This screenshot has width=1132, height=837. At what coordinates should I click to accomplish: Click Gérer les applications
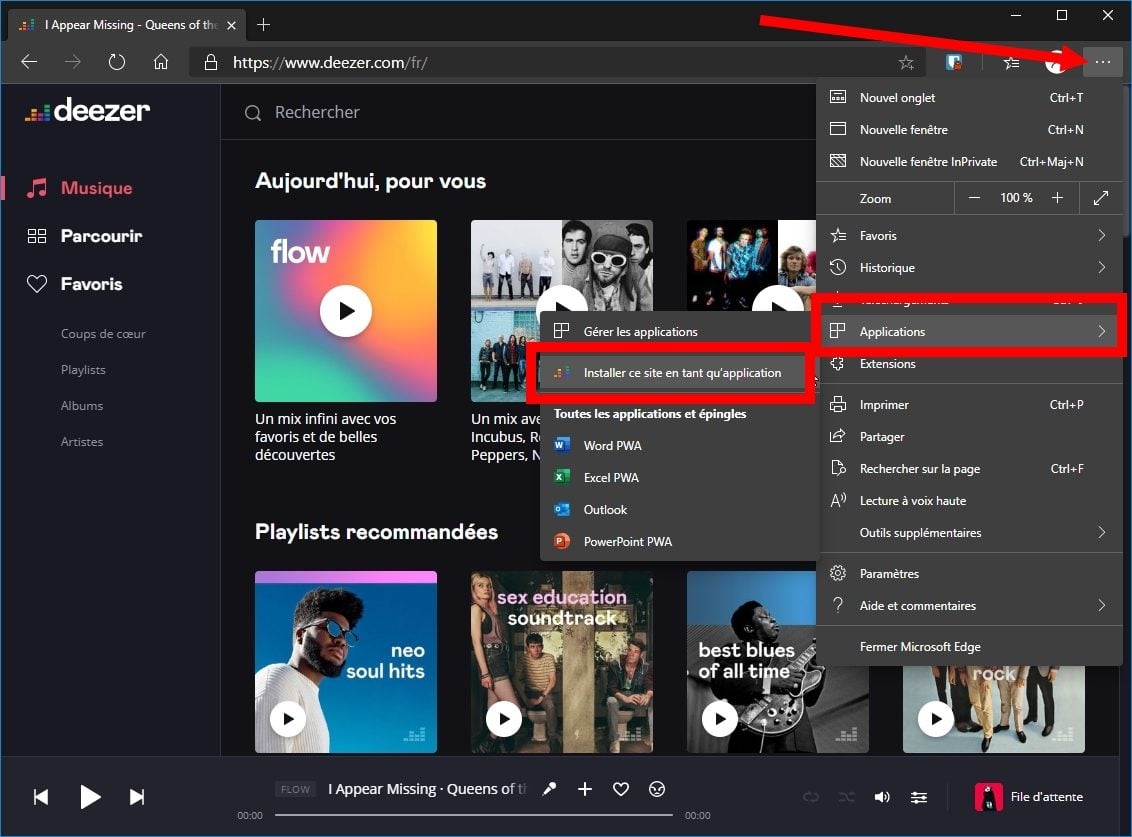(677, 331)
